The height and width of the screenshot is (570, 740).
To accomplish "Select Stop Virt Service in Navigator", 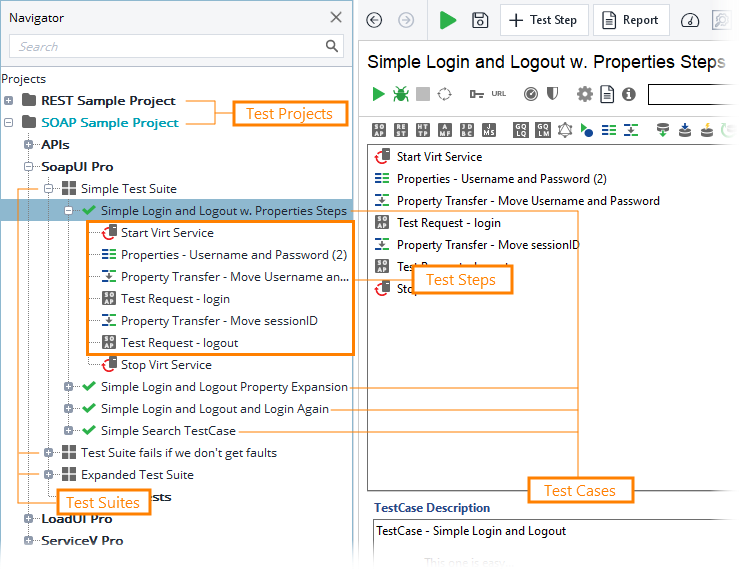I will click(166, 365).
